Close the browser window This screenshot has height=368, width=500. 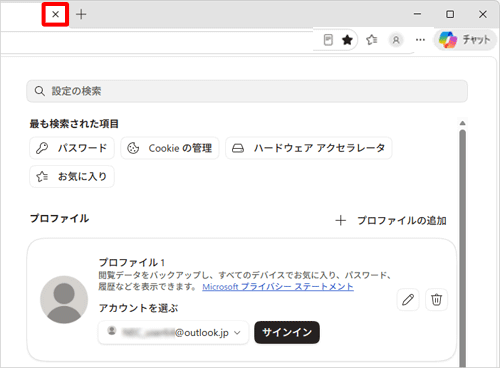coord(483,14)
